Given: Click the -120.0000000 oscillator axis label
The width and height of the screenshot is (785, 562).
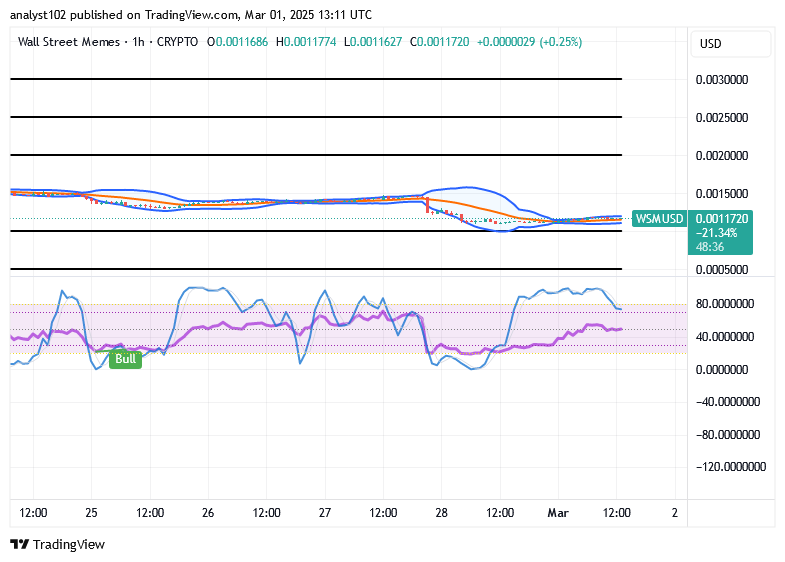Looking at the screenshot, I should click(x=731, y=467).
